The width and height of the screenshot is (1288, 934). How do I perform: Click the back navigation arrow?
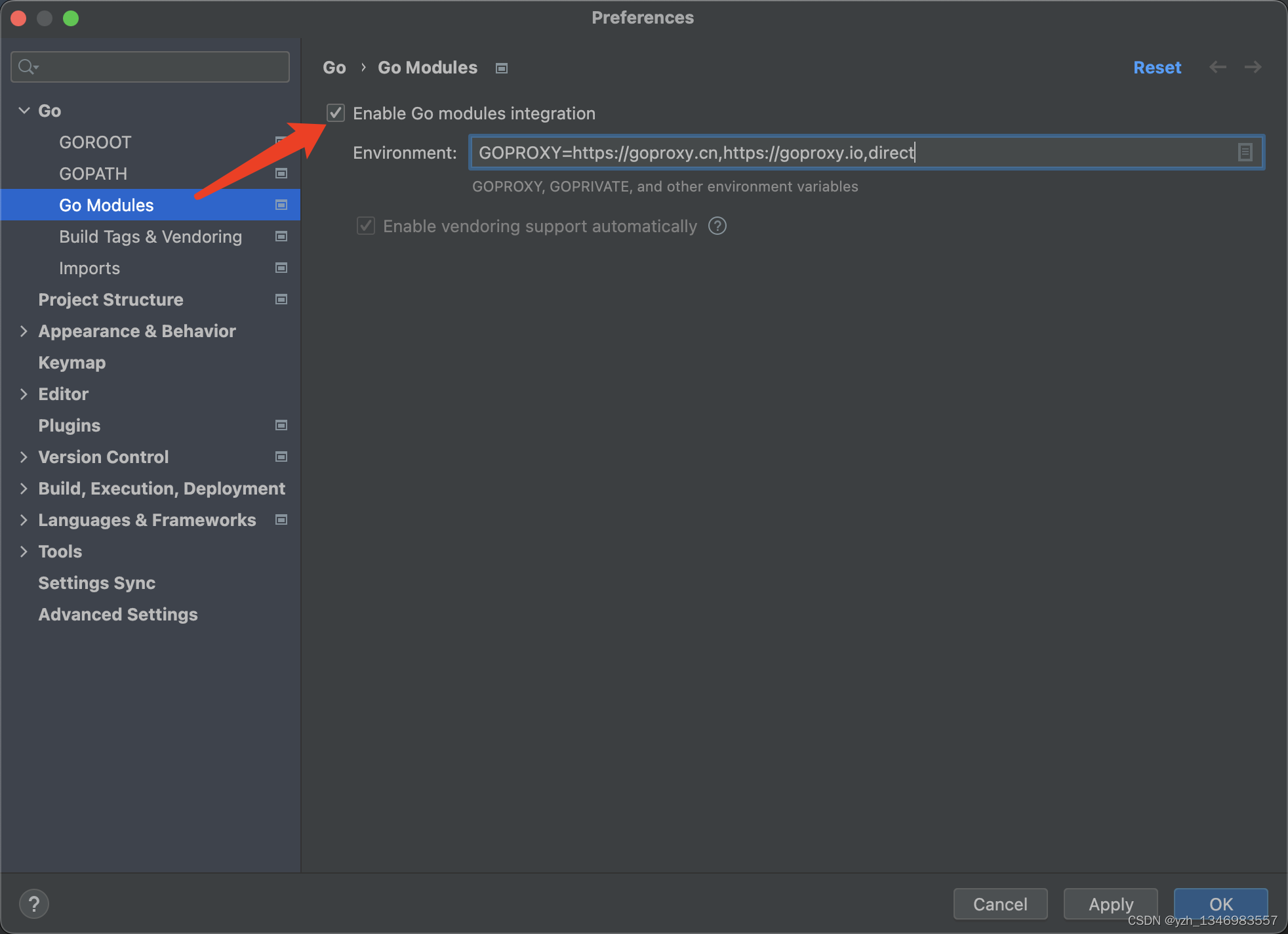[x=1218, y=67]
